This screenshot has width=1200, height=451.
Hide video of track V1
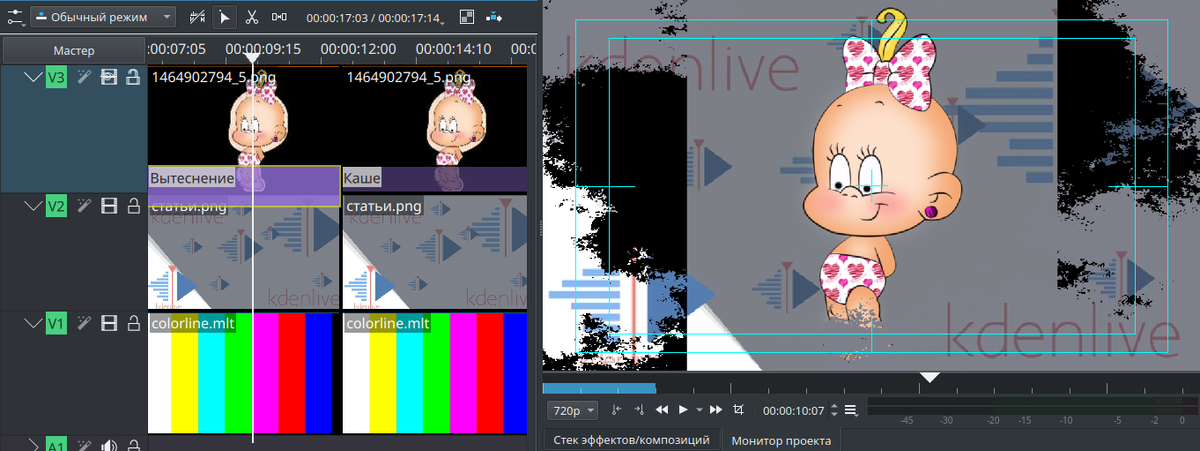tap(109, 323)
